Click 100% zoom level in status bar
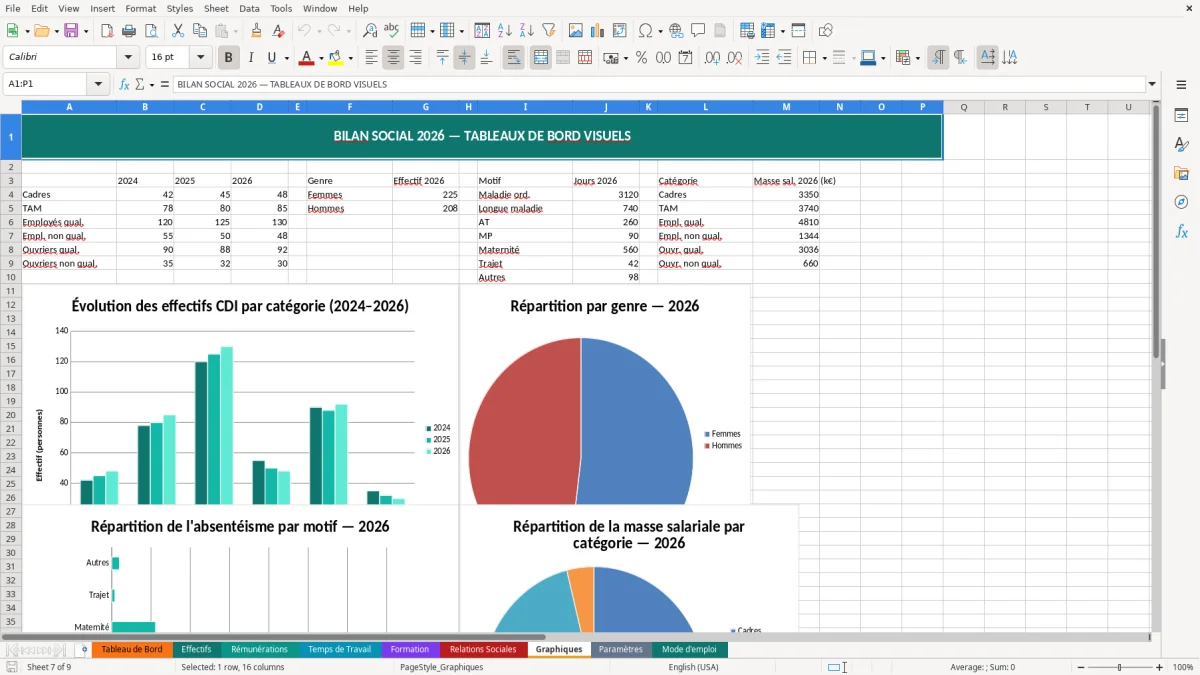This screenshot has height=675, width=1200. (x=1182, y=667)
